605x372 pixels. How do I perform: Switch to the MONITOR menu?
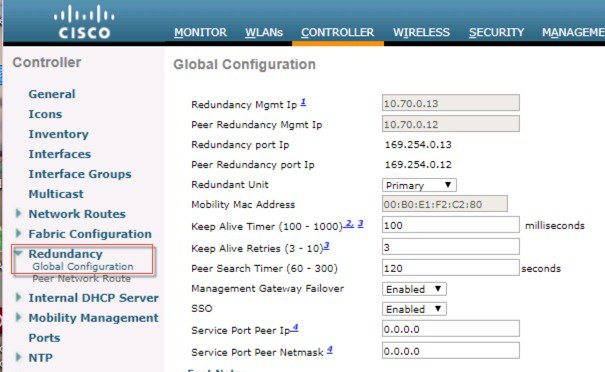coord(200,32)
